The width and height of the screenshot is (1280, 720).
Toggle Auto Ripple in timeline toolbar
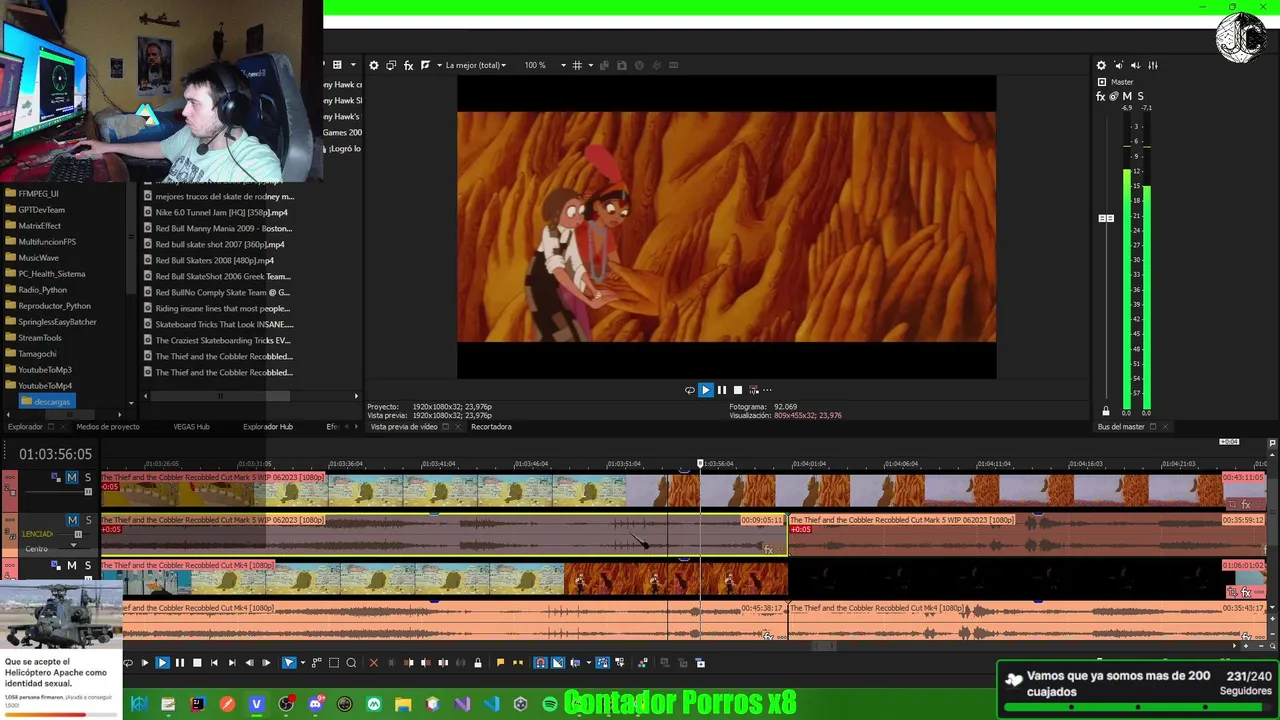pos(575,662)
